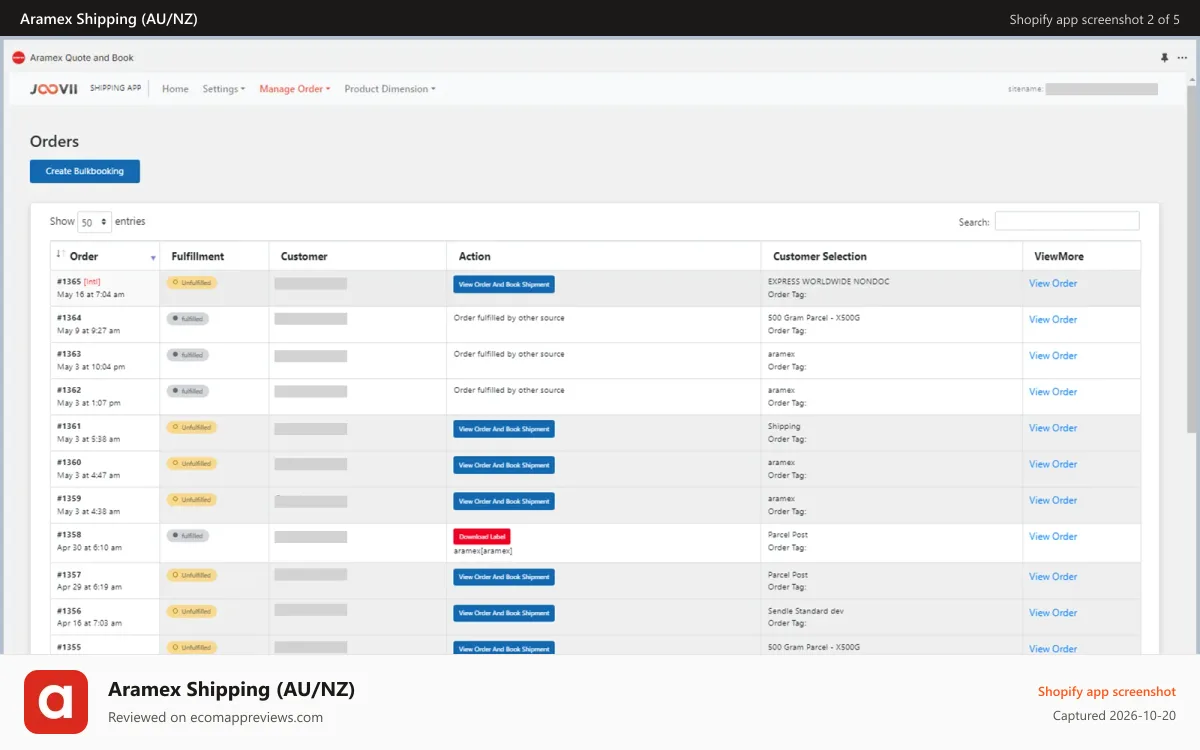Book shipment for order #1365
Viewport: 1200px width, 750px height.
coord(504,284)
